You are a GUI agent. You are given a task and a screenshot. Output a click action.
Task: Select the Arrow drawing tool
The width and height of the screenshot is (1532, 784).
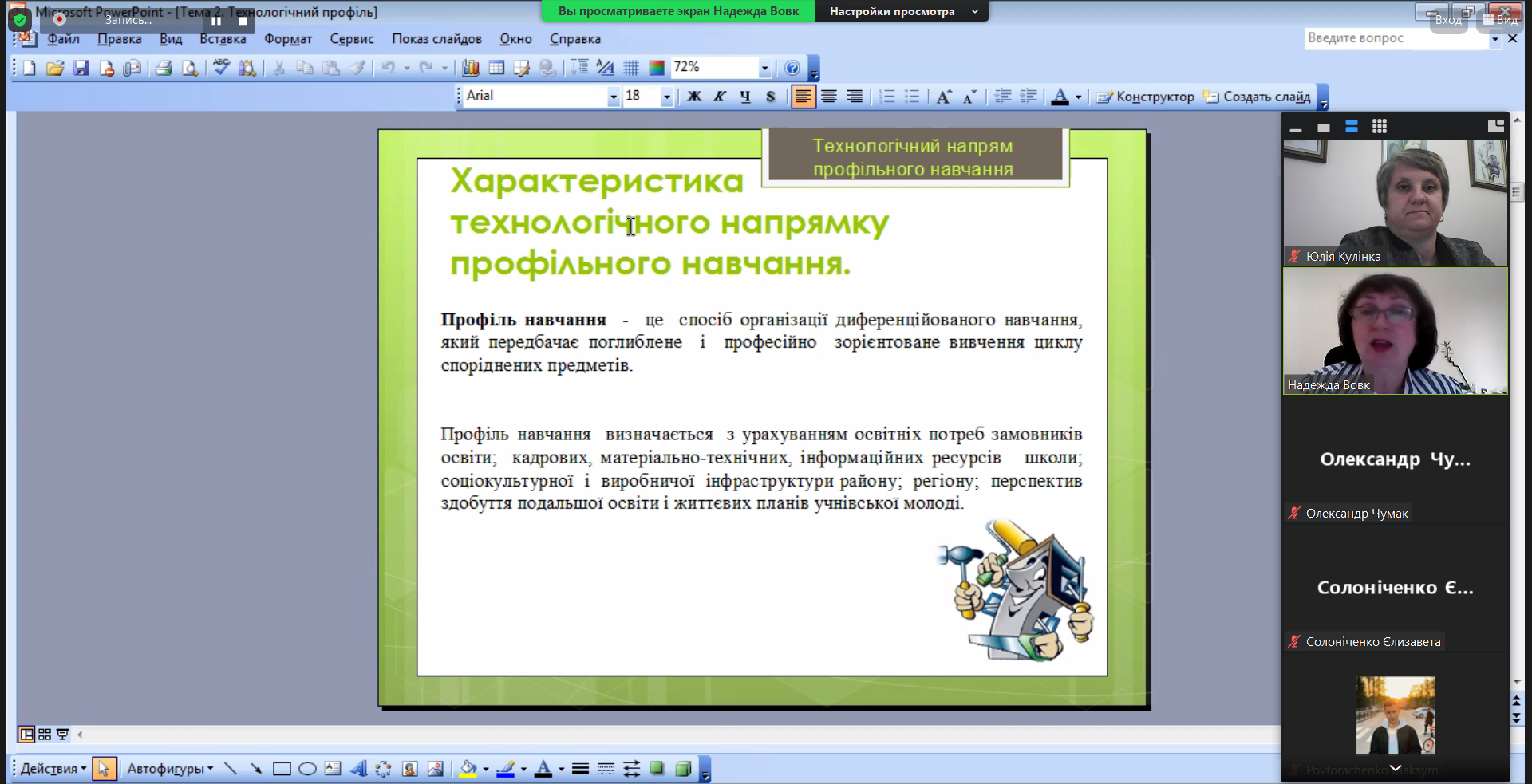click(x=256, y=769)
